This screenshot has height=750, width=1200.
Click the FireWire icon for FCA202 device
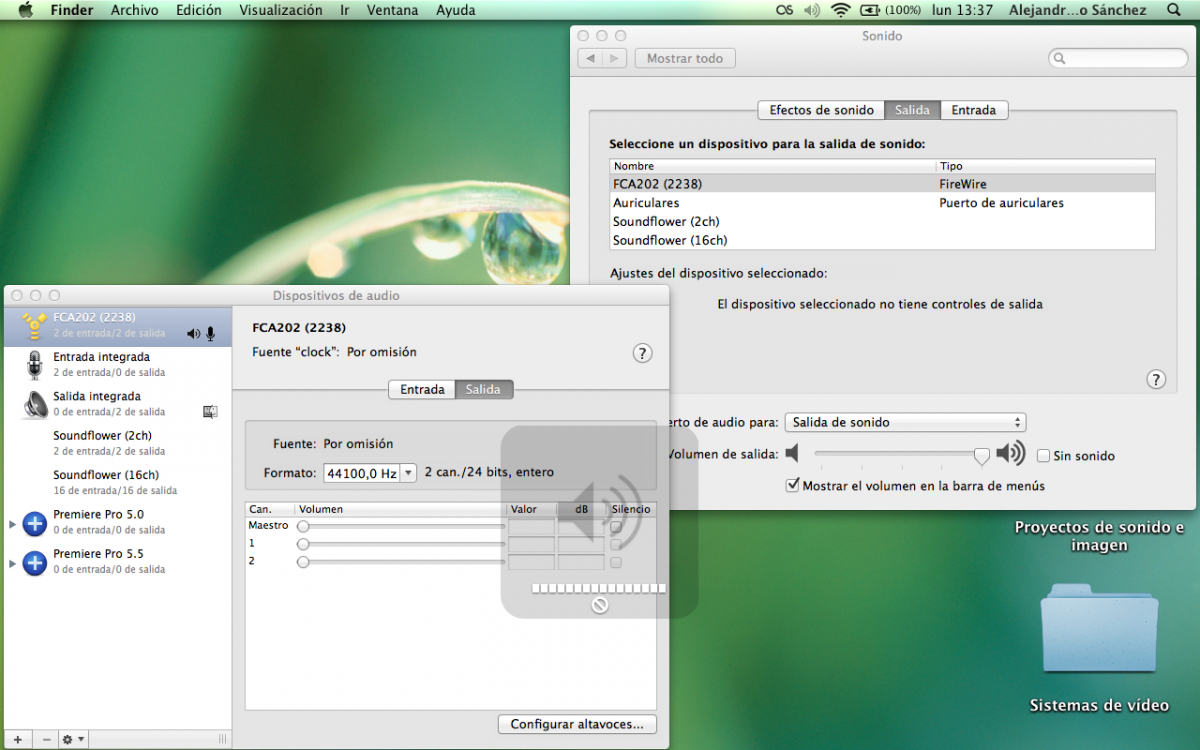[35, 325]
